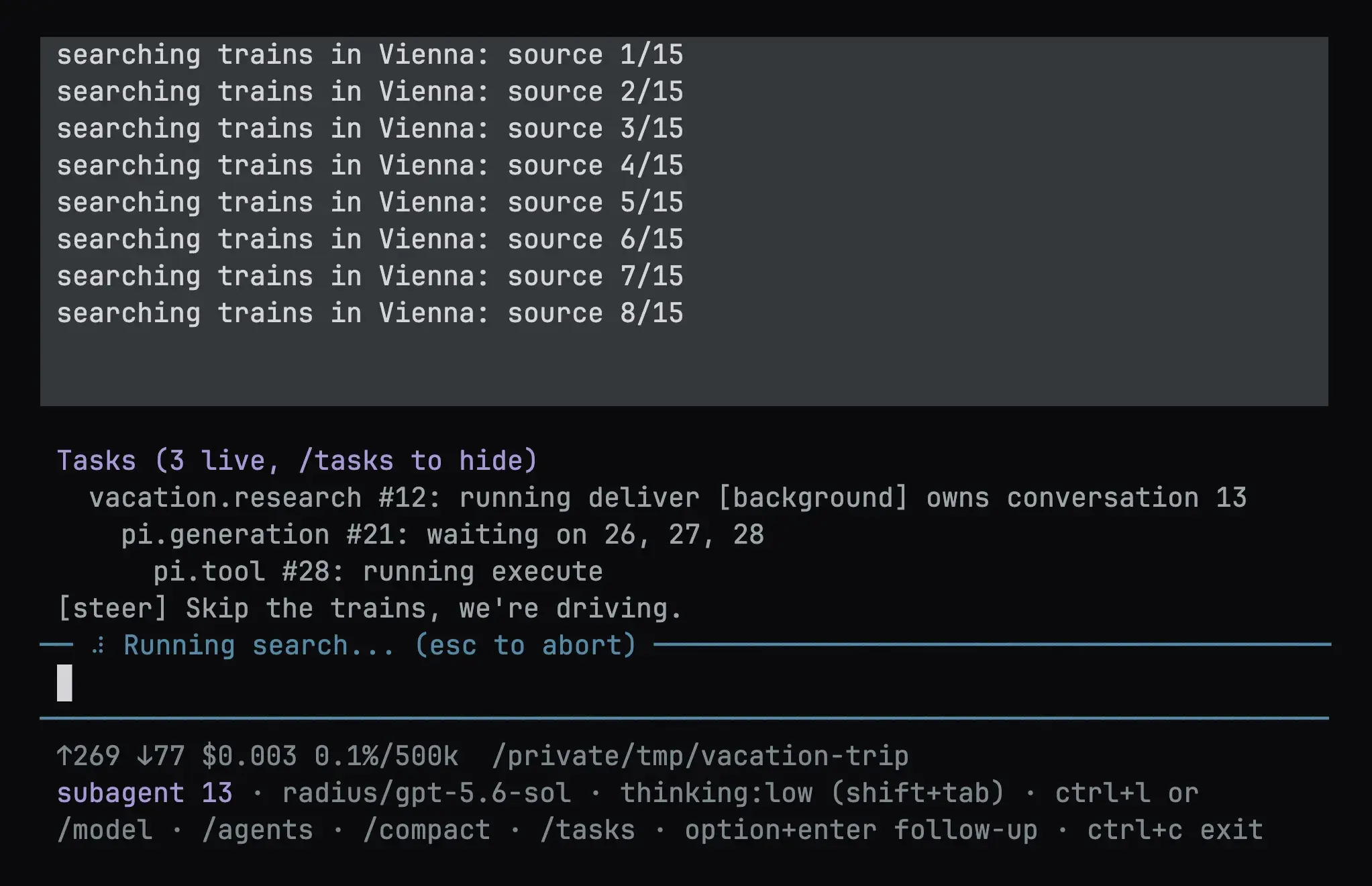Image resolution: width=1372 pixels, height=886 pixels.
Task: Click the '$0.003' cost value
Action: pyautogui.click(x=249, y=756)
